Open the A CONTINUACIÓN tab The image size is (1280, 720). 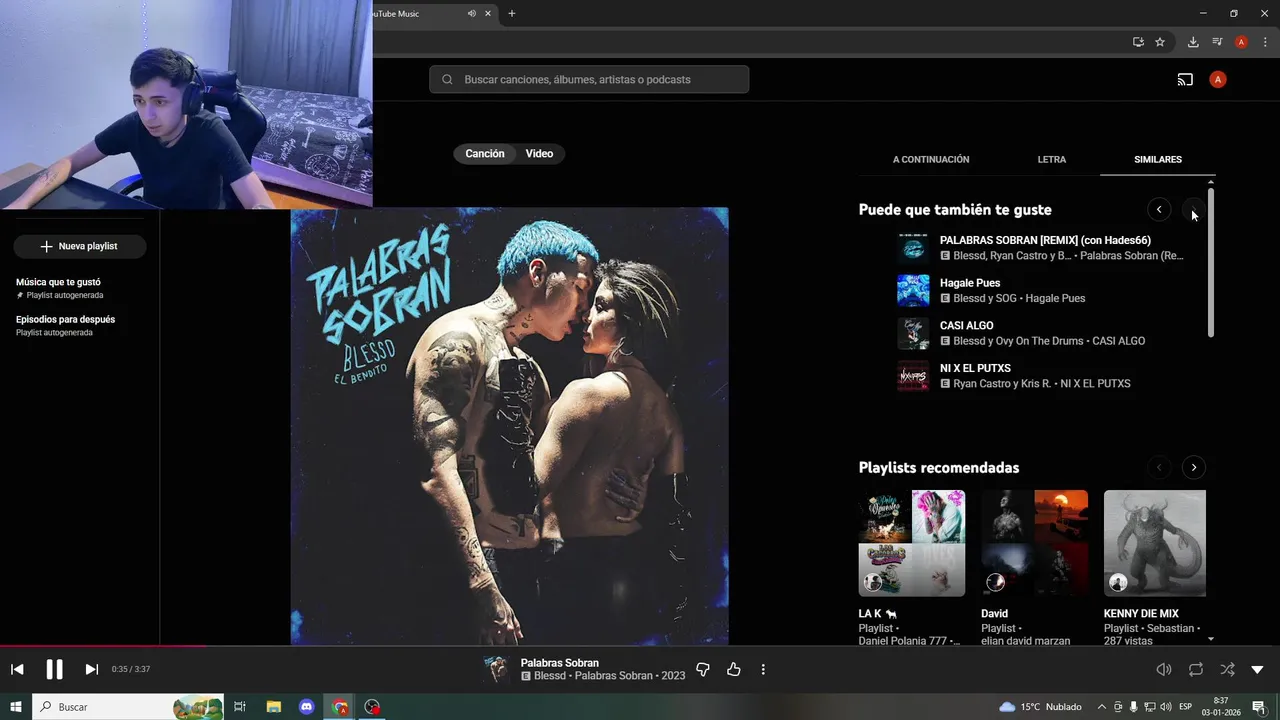pos(931,159)
